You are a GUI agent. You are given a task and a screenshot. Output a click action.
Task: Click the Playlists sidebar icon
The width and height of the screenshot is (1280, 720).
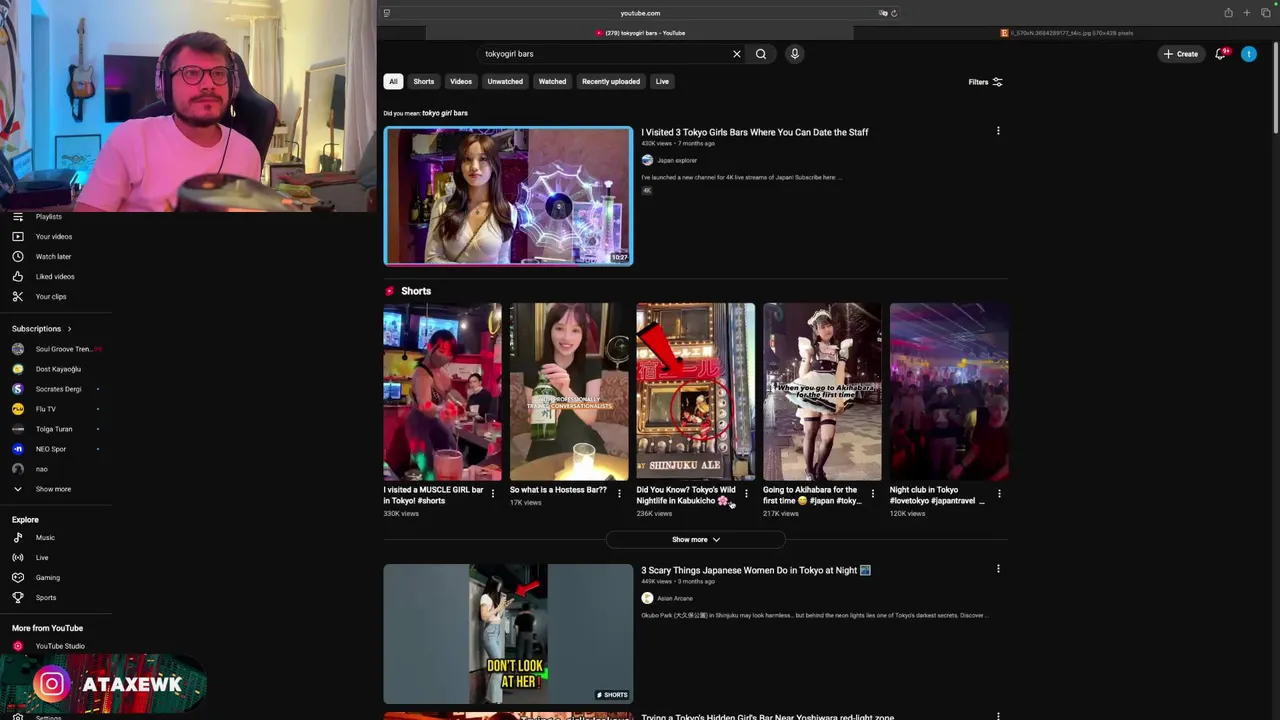[18, 217]
